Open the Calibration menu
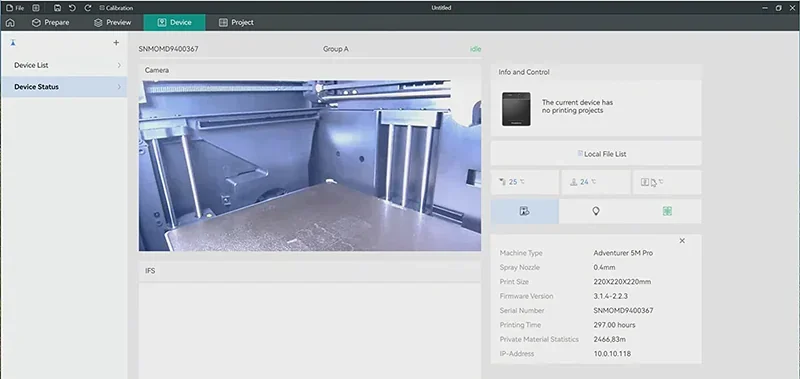The width and height of the screenshot is (800, 379). point(116,8)
